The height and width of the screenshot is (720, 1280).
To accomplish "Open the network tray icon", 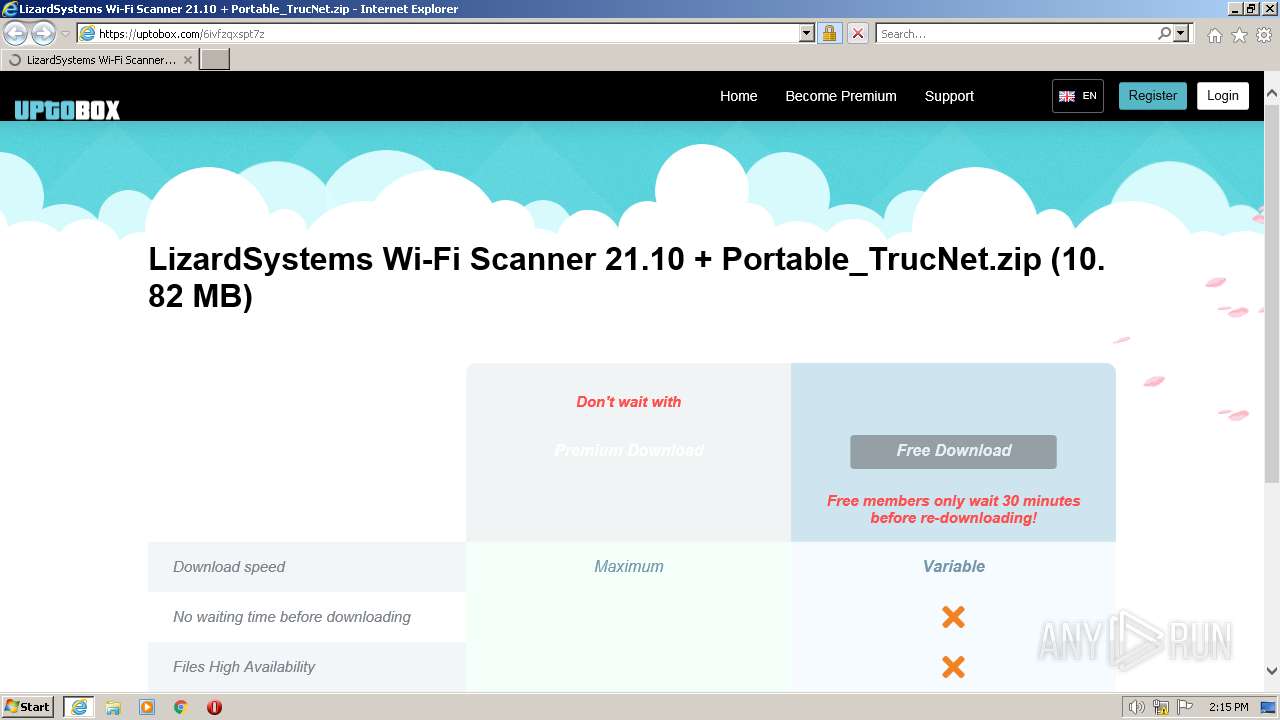I will 1161,707.
